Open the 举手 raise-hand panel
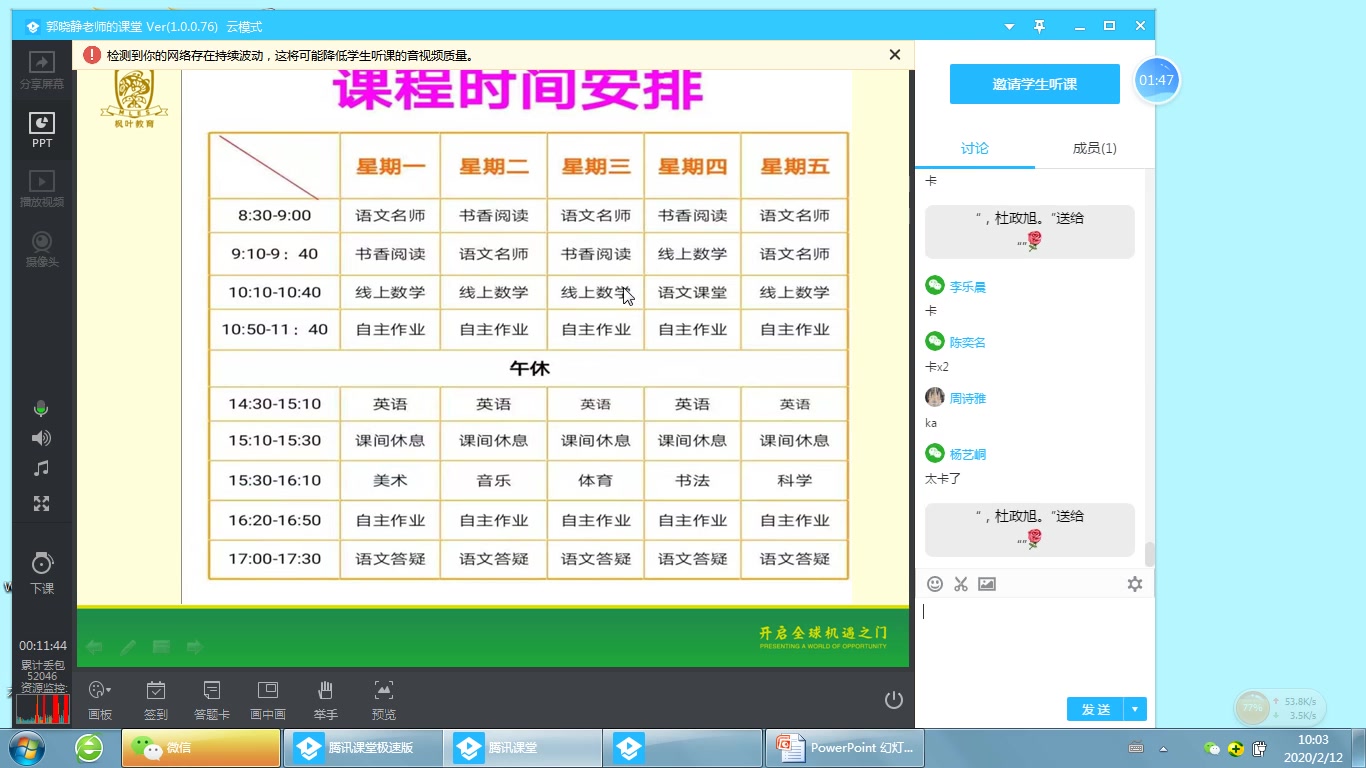Viewport: 1366px width, 768px height. click(324, 699)
